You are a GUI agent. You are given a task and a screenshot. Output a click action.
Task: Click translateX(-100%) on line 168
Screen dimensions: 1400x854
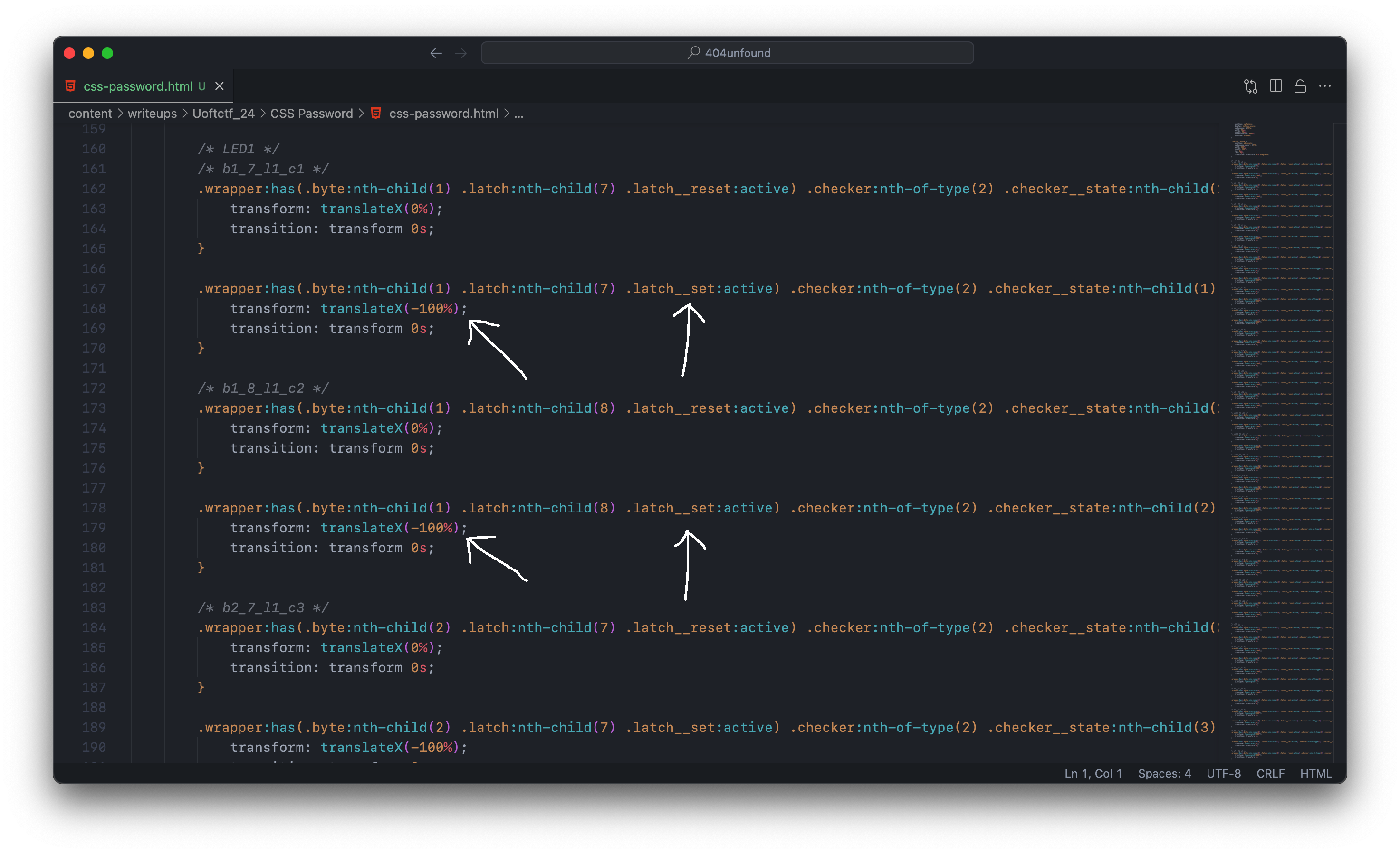pyautogui.click(x=390, y=308)
